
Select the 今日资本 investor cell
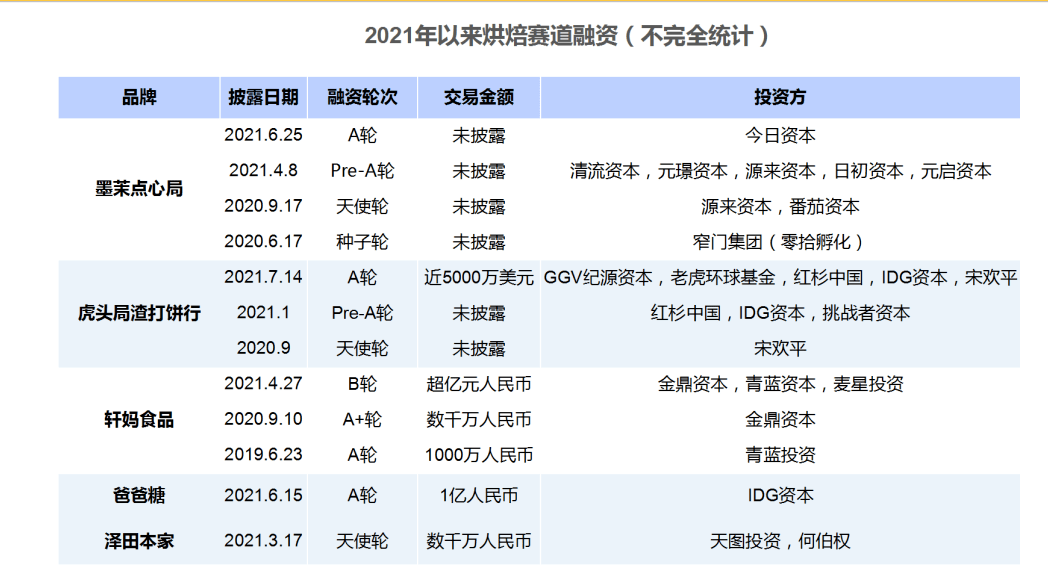(780, 134)
